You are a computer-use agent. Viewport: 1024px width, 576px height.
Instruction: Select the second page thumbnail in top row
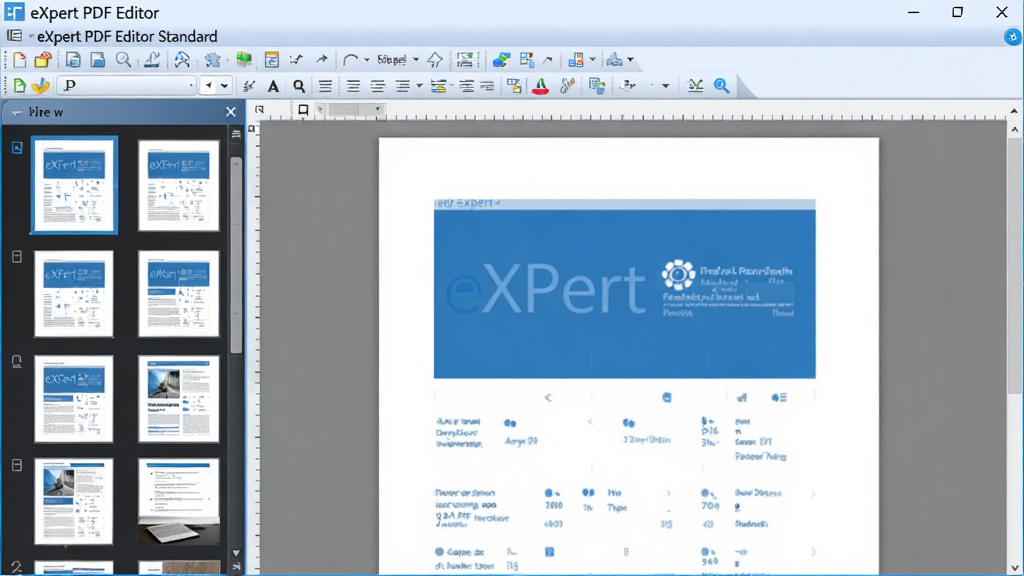click(178, 185)
